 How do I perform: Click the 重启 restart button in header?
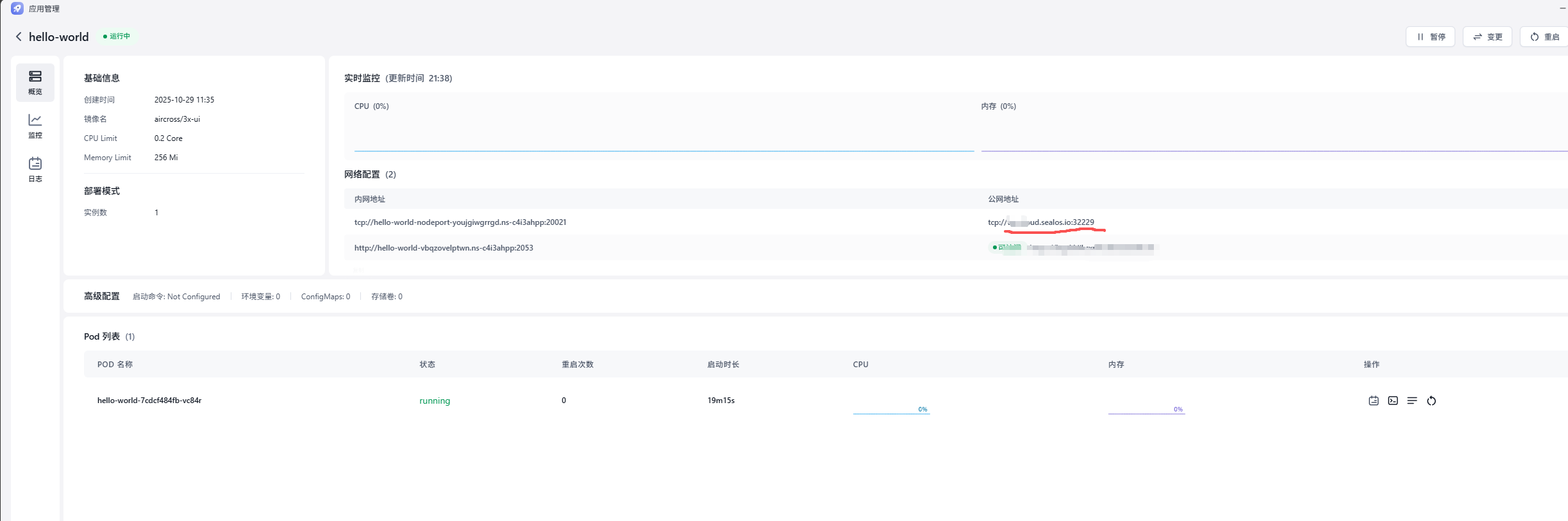[x=1544, y=37]
